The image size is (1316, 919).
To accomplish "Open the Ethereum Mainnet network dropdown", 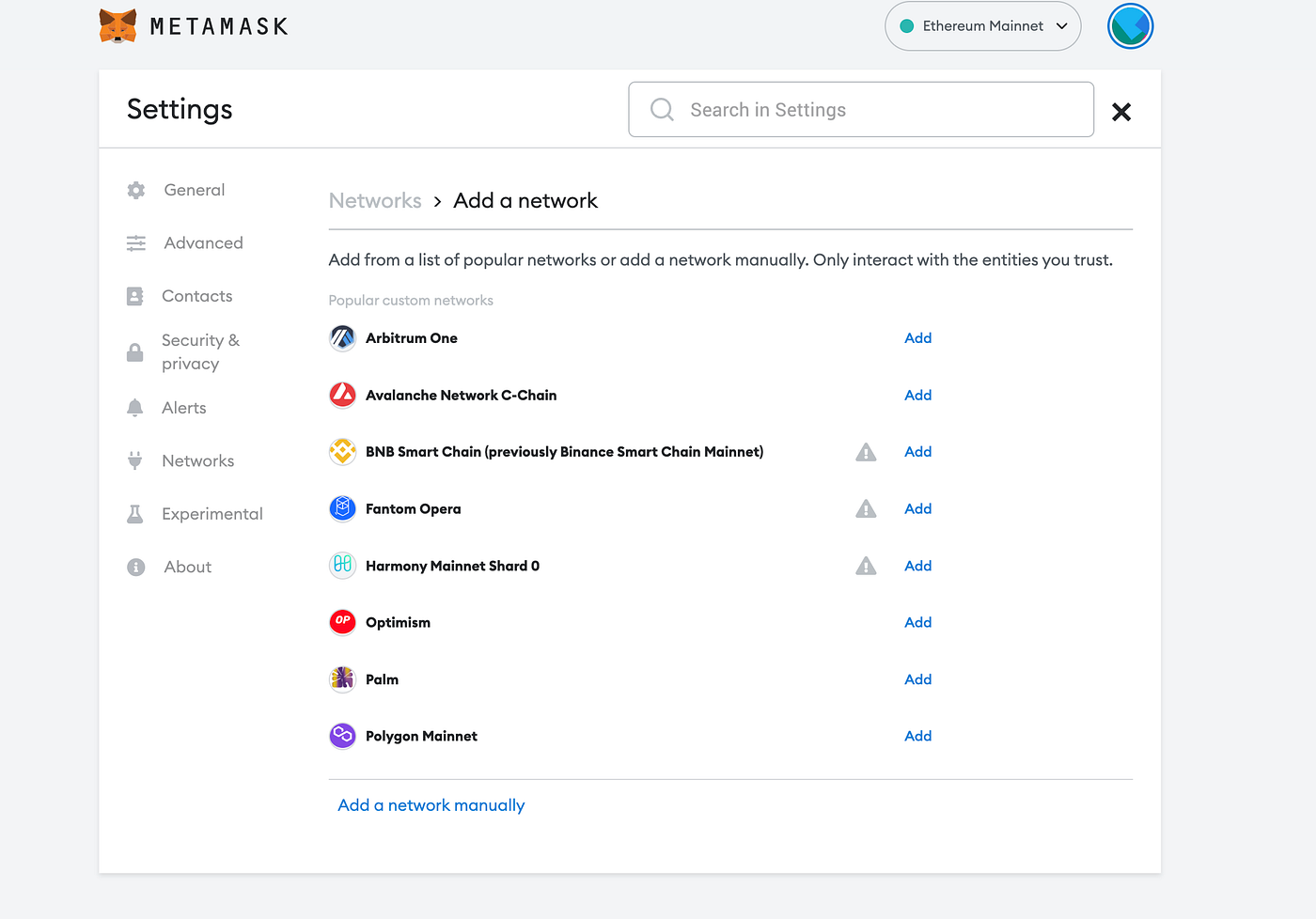I will tap(982, 26).
